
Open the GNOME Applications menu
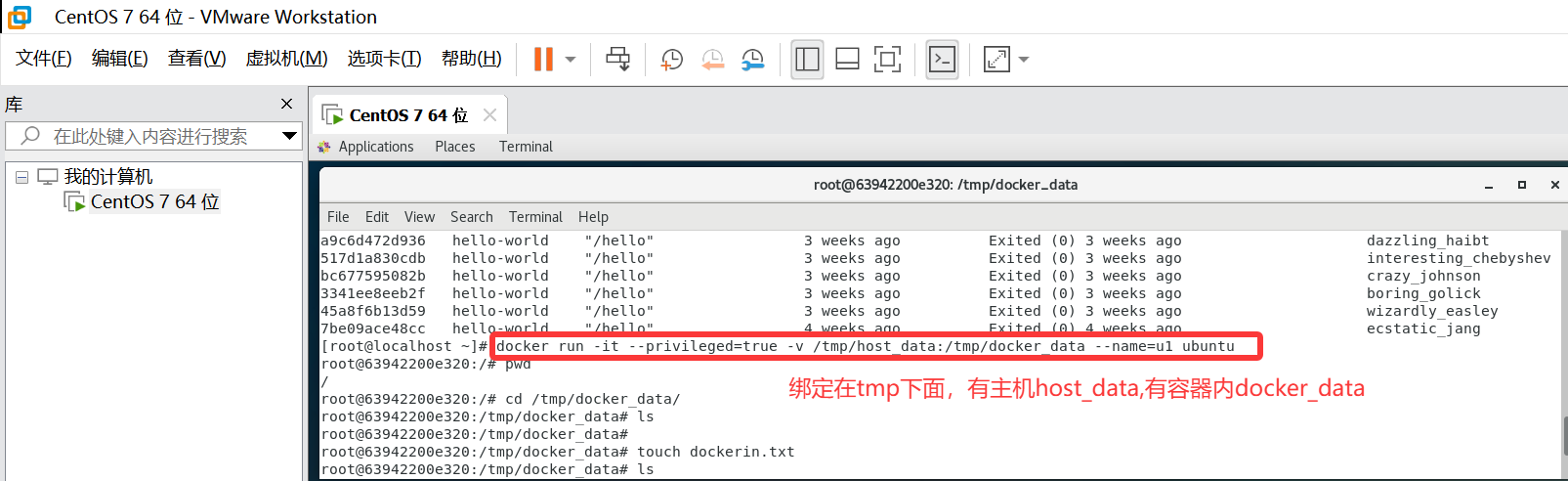376,147
